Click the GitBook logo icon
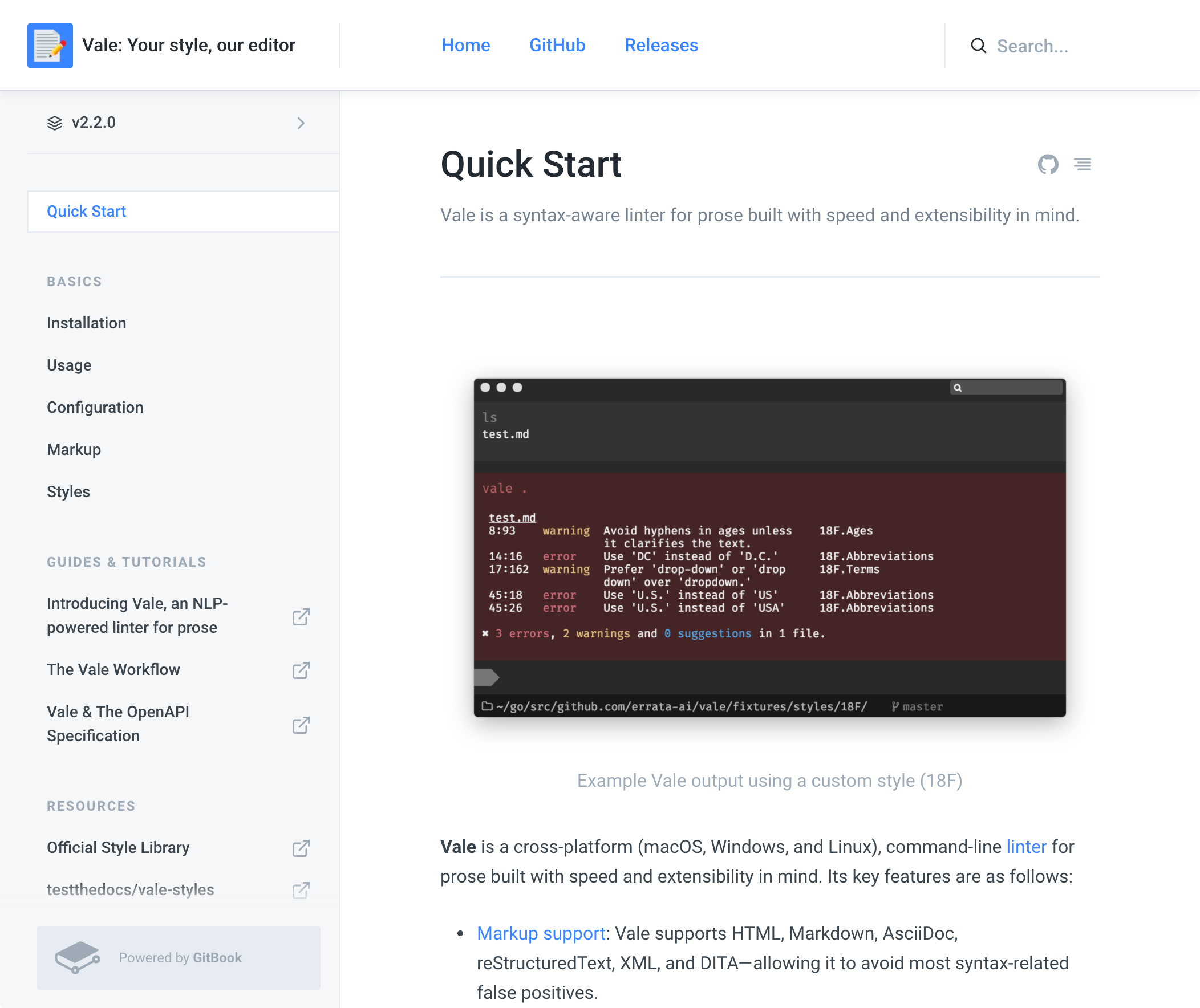The width and height of the screenshot is (1200, 1008). point(77,958)
